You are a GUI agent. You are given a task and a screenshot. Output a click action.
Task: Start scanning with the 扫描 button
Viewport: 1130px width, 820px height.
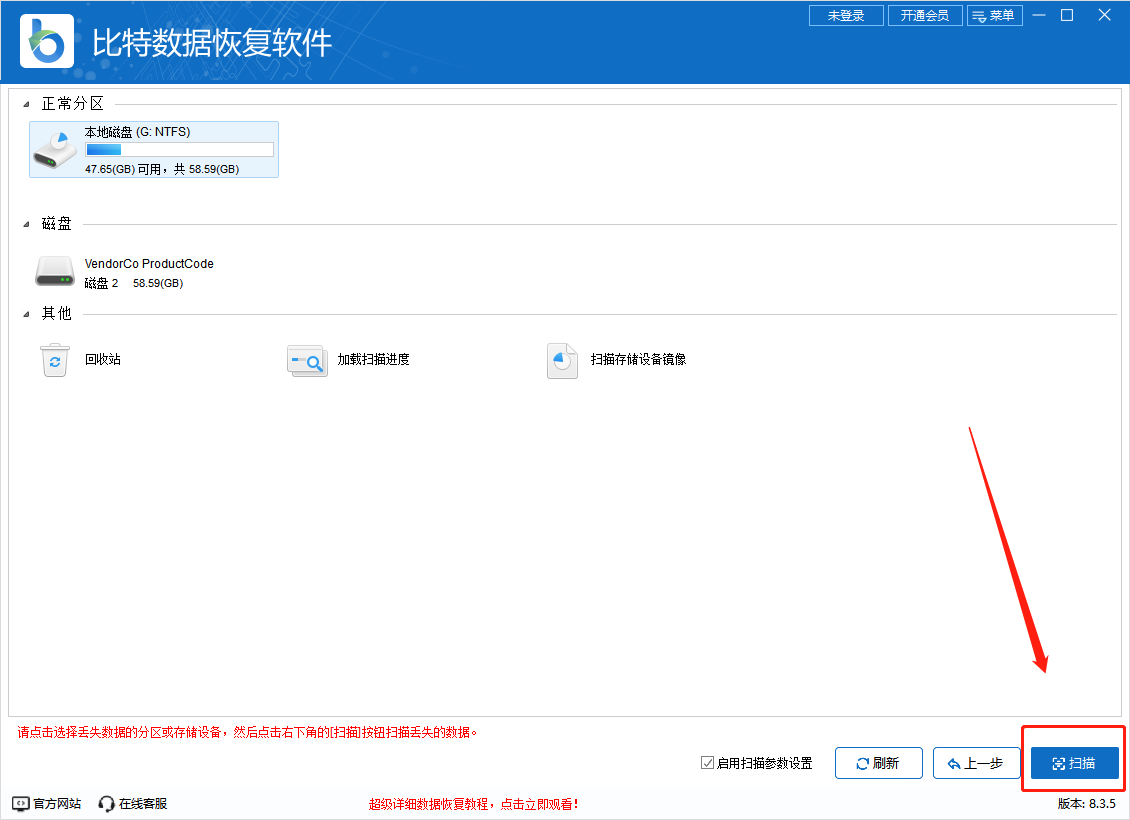click(1075, 763)
